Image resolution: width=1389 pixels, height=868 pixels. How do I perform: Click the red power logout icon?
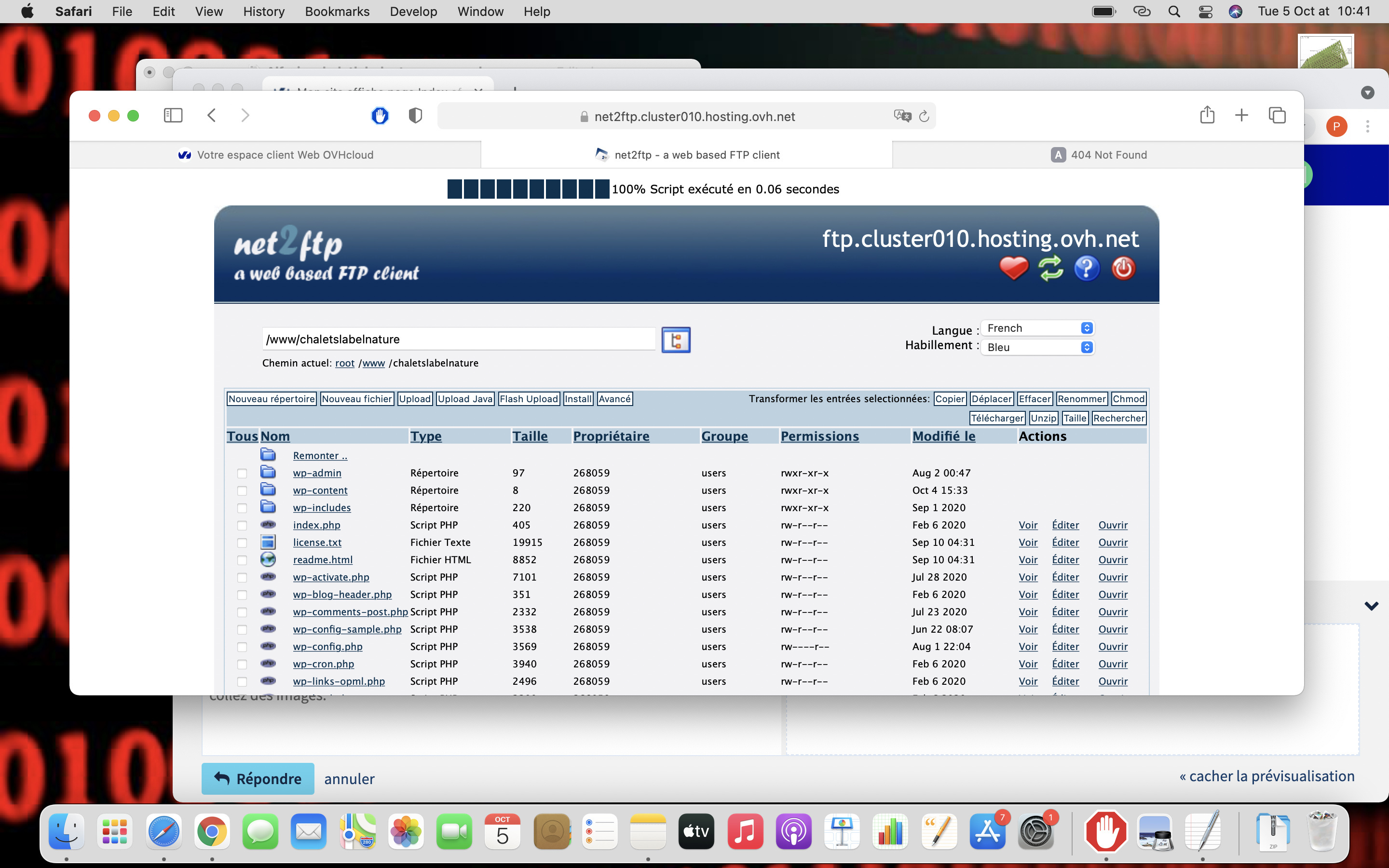pos(1123,268)
